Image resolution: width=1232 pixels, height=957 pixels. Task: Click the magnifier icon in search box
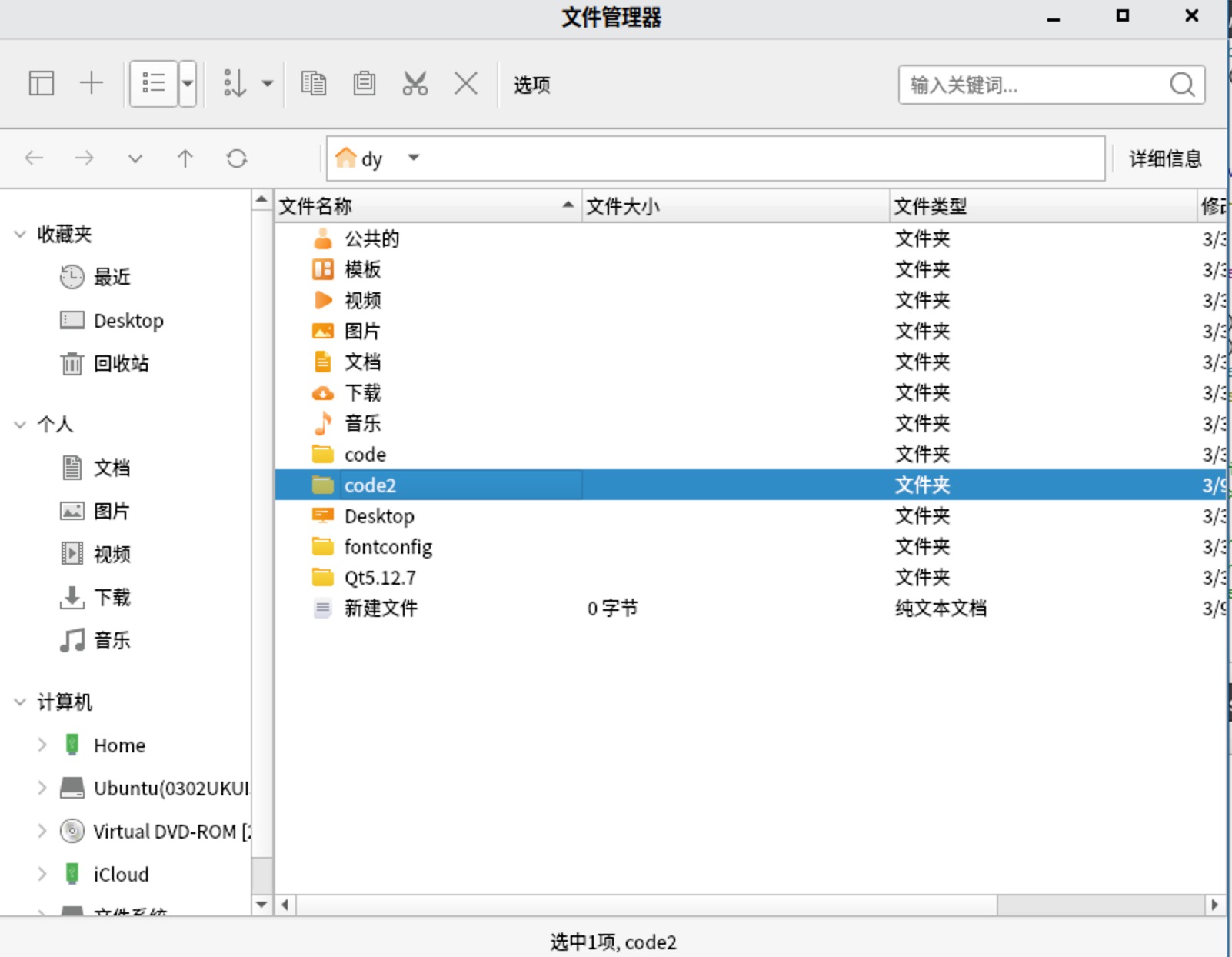(x=1181, y=85)
